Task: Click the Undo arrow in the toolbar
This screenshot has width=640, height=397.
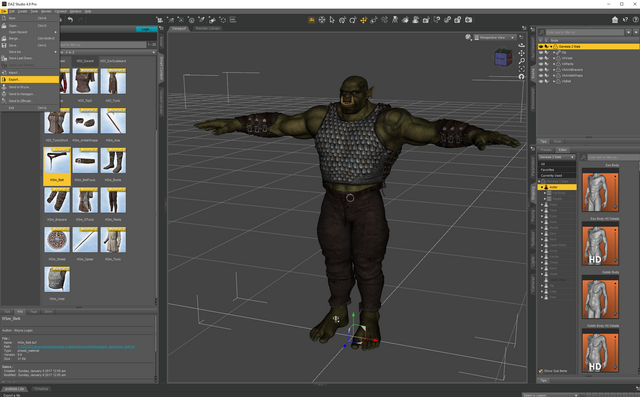Action: pos(70,20)
